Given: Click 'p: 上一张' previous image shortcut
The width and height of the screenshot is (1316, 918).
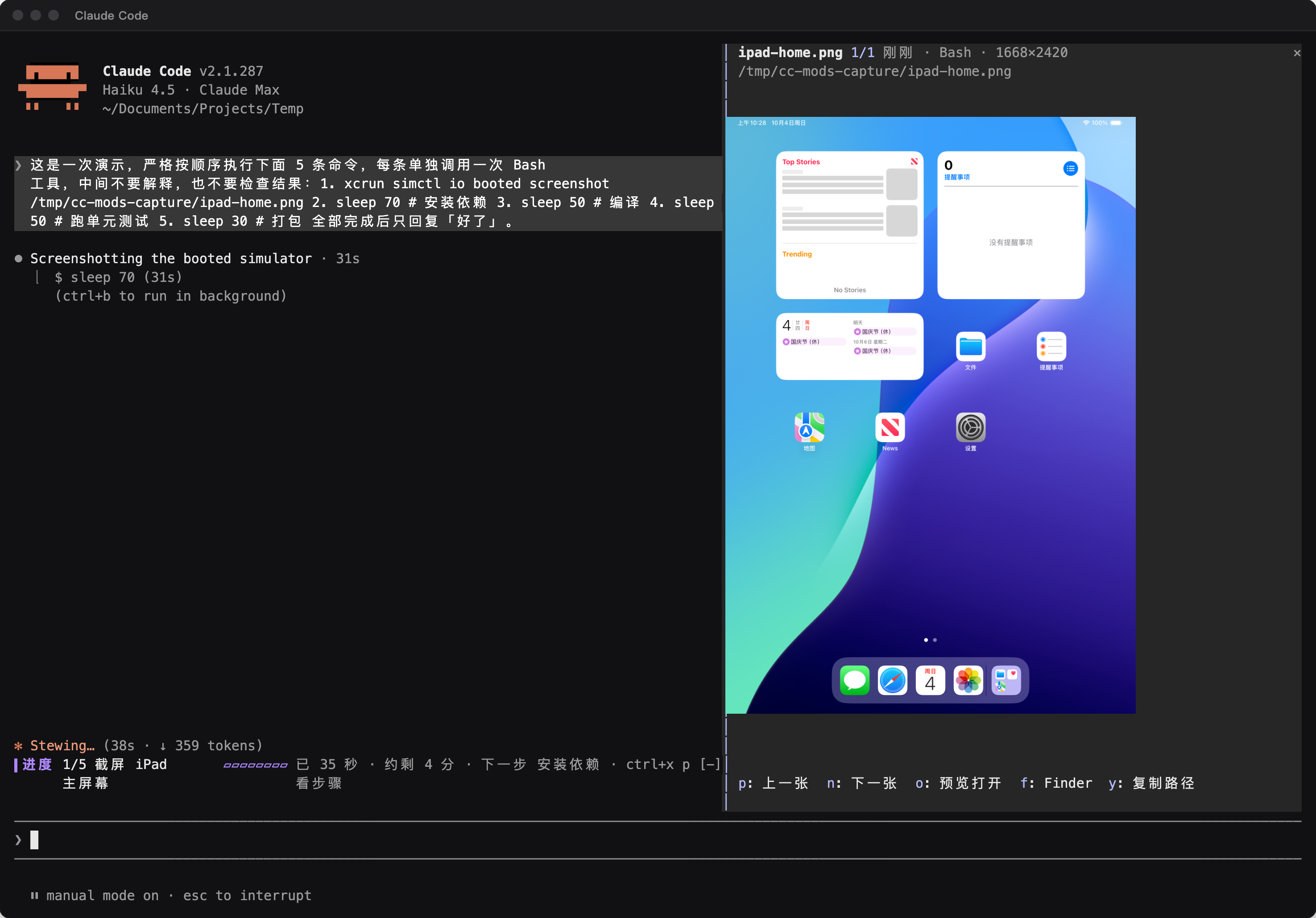Looking at the screenshot, I should [x=773, y=783].
